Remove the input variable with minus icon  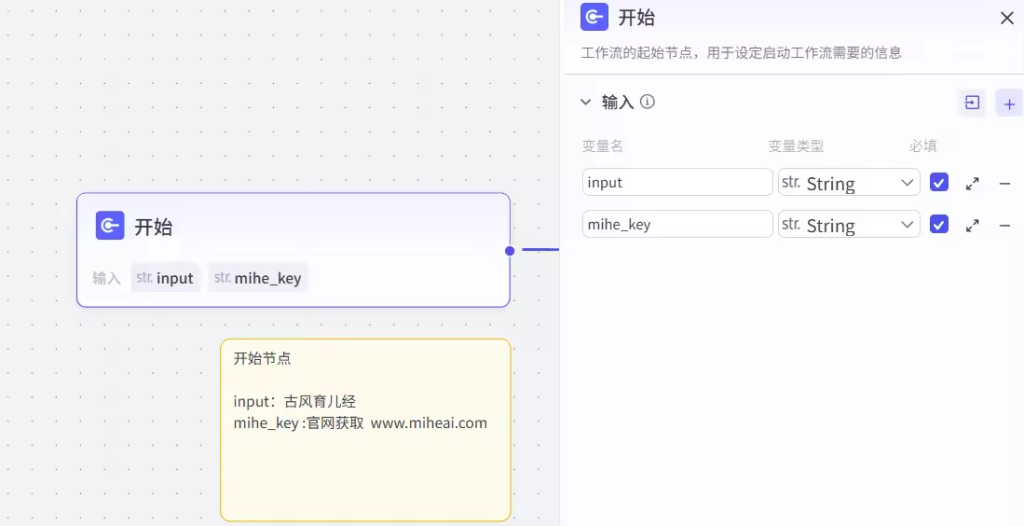[x=1005, y=183]
